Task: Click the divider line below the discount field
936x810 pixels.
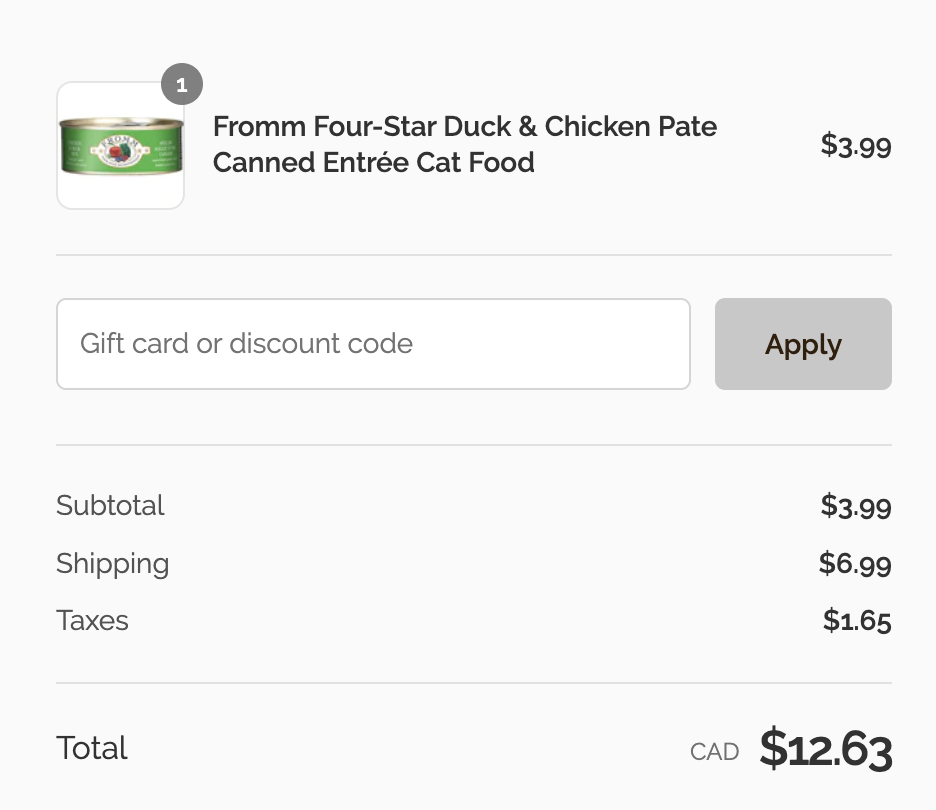Action: click(474, 445)
